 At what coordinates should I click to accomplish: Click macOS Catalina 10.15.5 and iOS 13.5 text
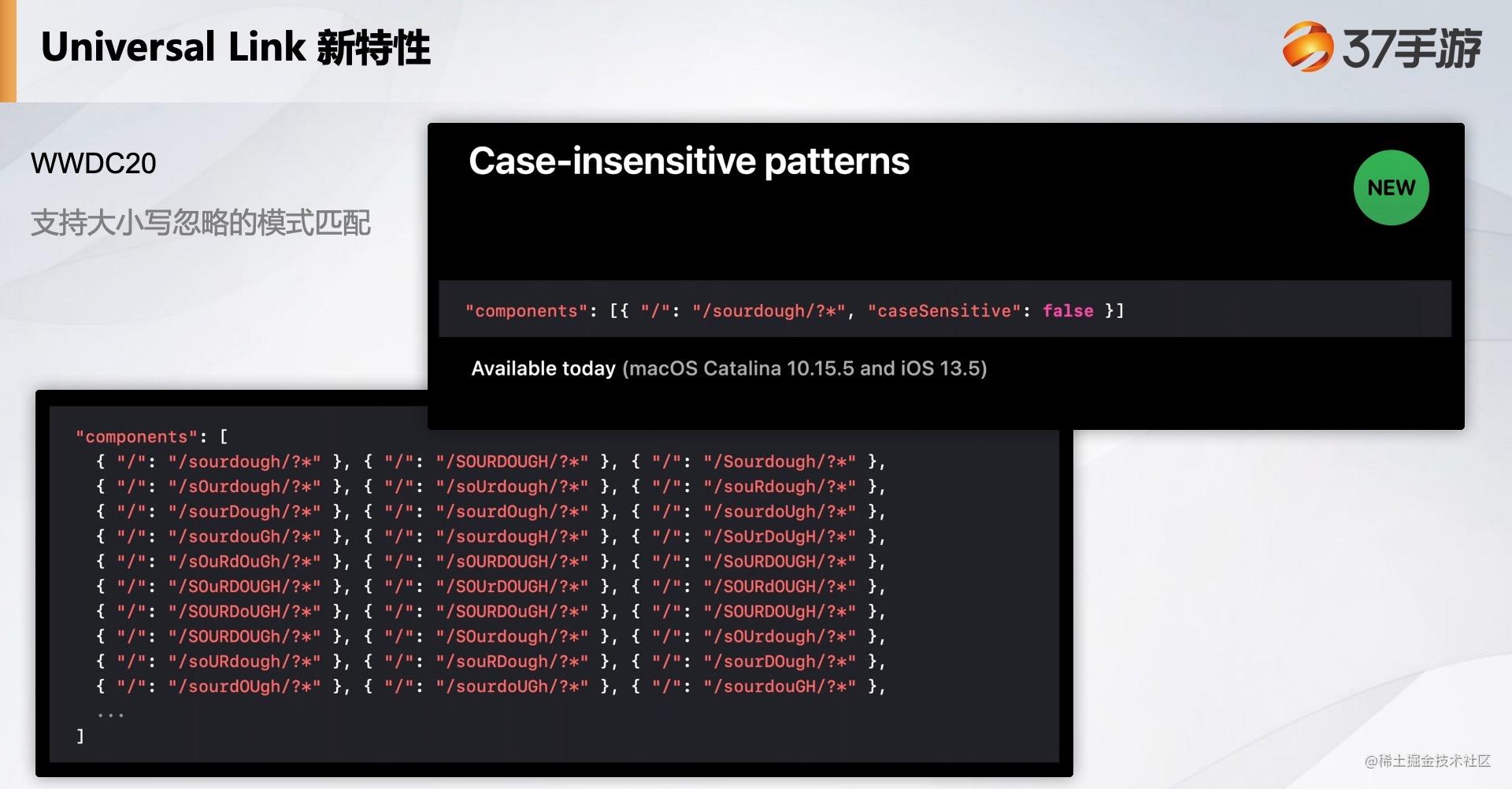click(804, 369)
